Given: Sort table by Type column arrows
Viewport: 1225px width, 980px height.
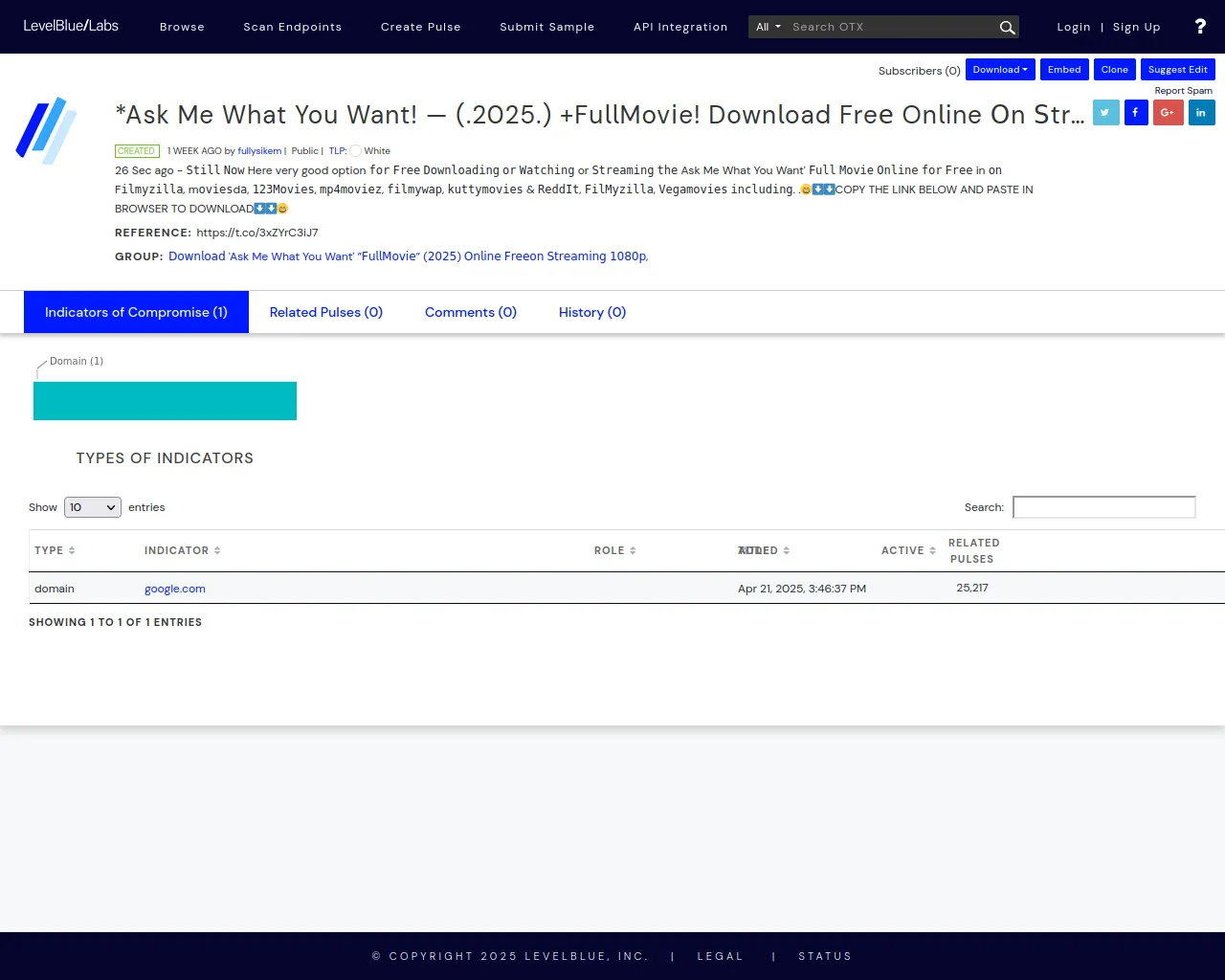Looking at the screenshot, I should click(72, 550).
